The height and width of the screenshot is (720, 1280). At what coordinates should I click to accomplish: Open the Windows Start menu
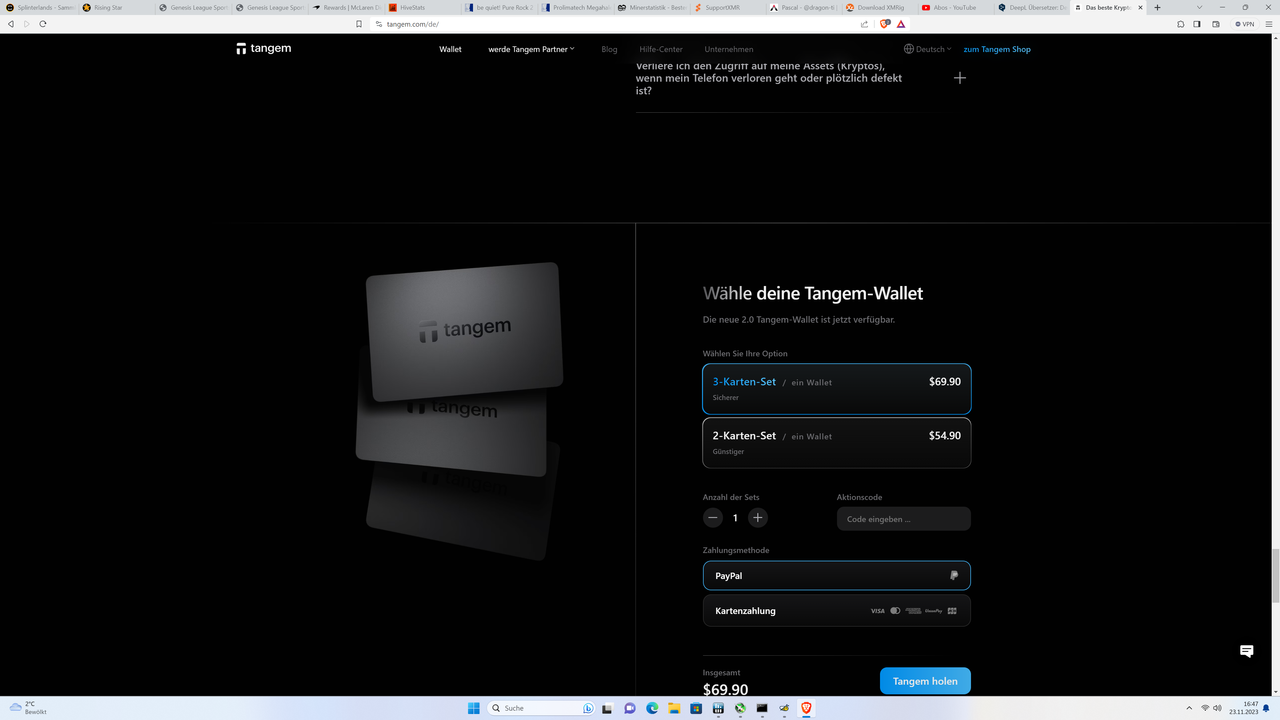point(474,708)
